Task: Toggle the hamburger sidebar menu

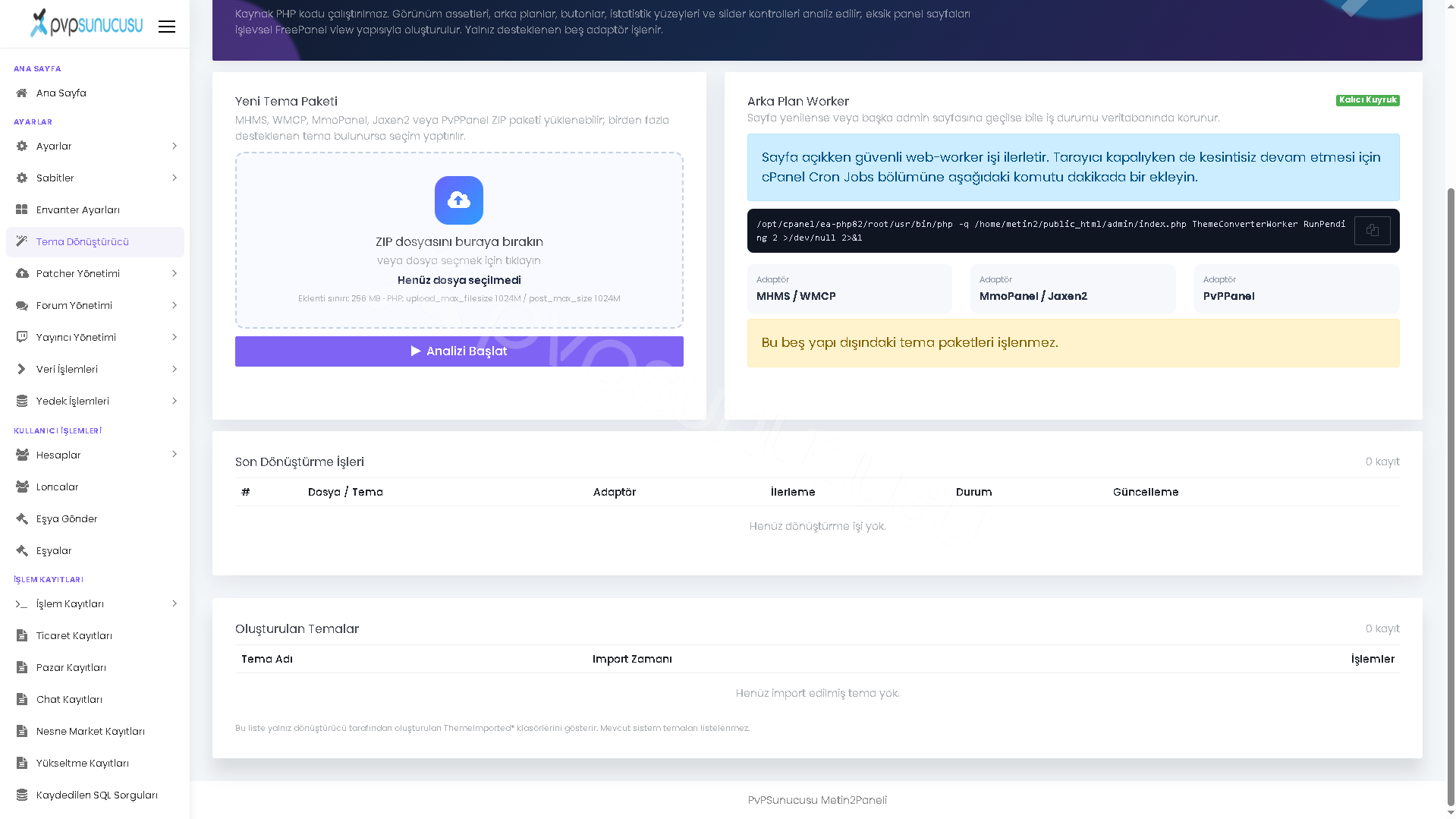Action: 167,27
